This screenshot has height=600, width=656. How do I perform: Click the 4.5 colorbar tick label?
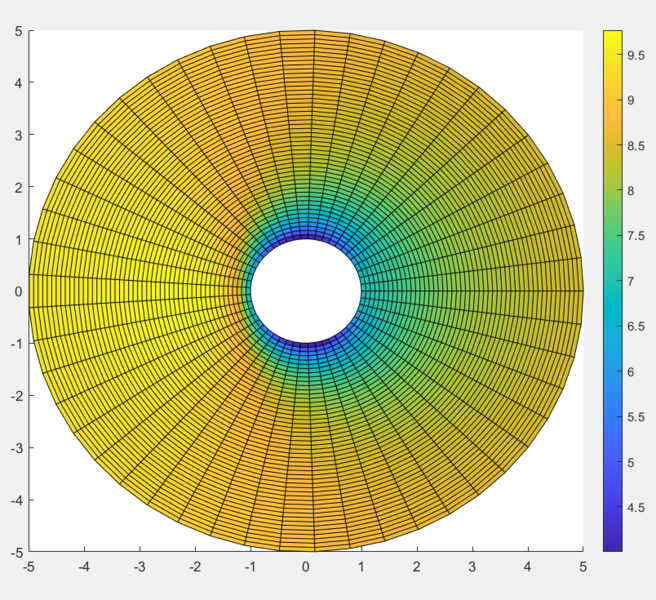pos(635,508)
